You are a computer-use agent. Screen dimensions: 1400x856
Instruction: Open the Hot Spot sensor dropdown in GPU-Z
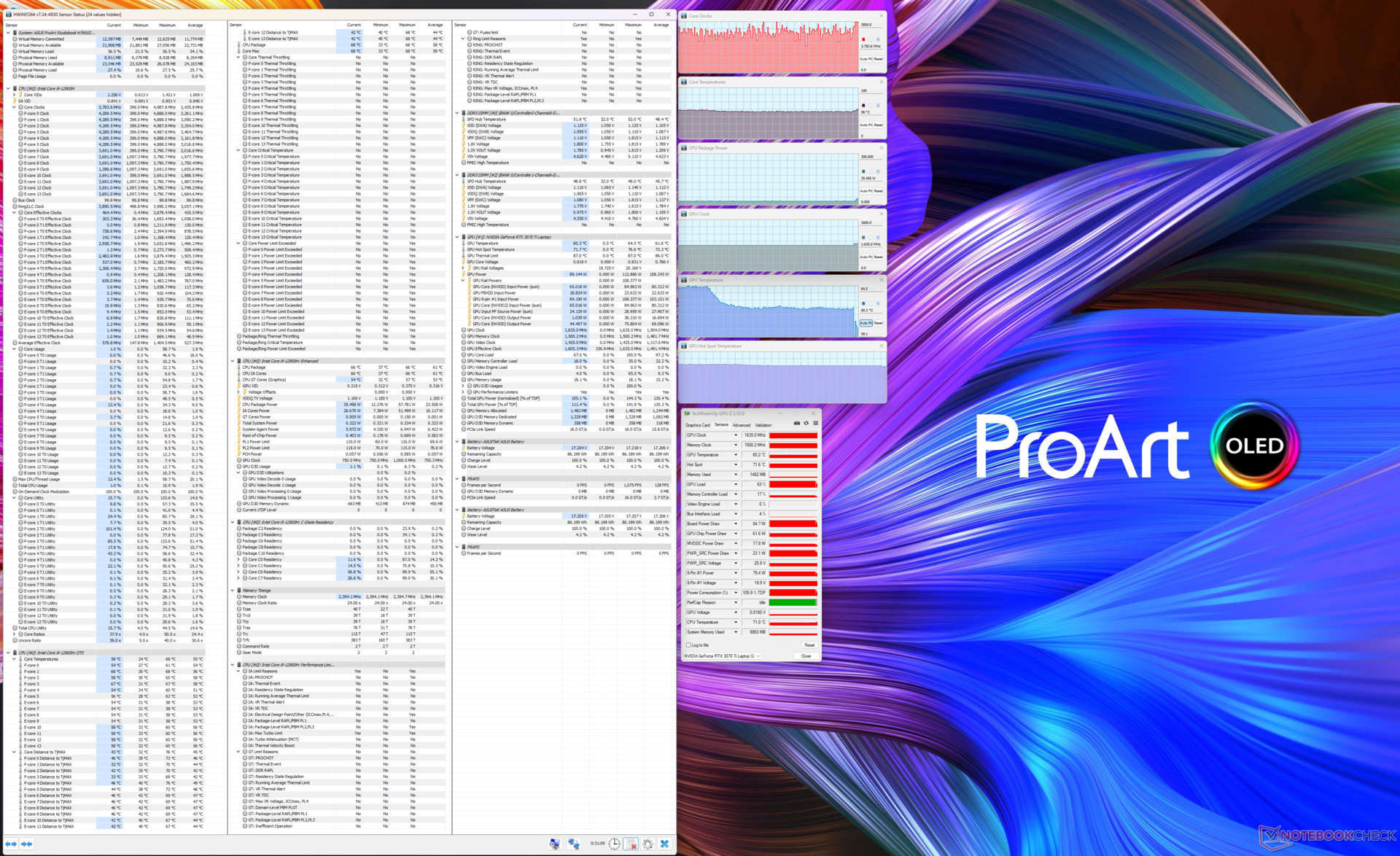(735, 464)
